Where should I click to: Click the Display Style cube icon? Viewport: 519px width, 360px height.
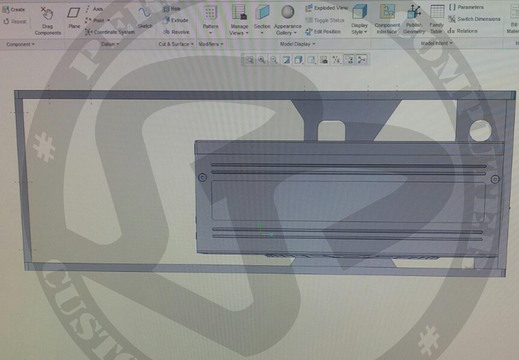click(x=359, y=12)
